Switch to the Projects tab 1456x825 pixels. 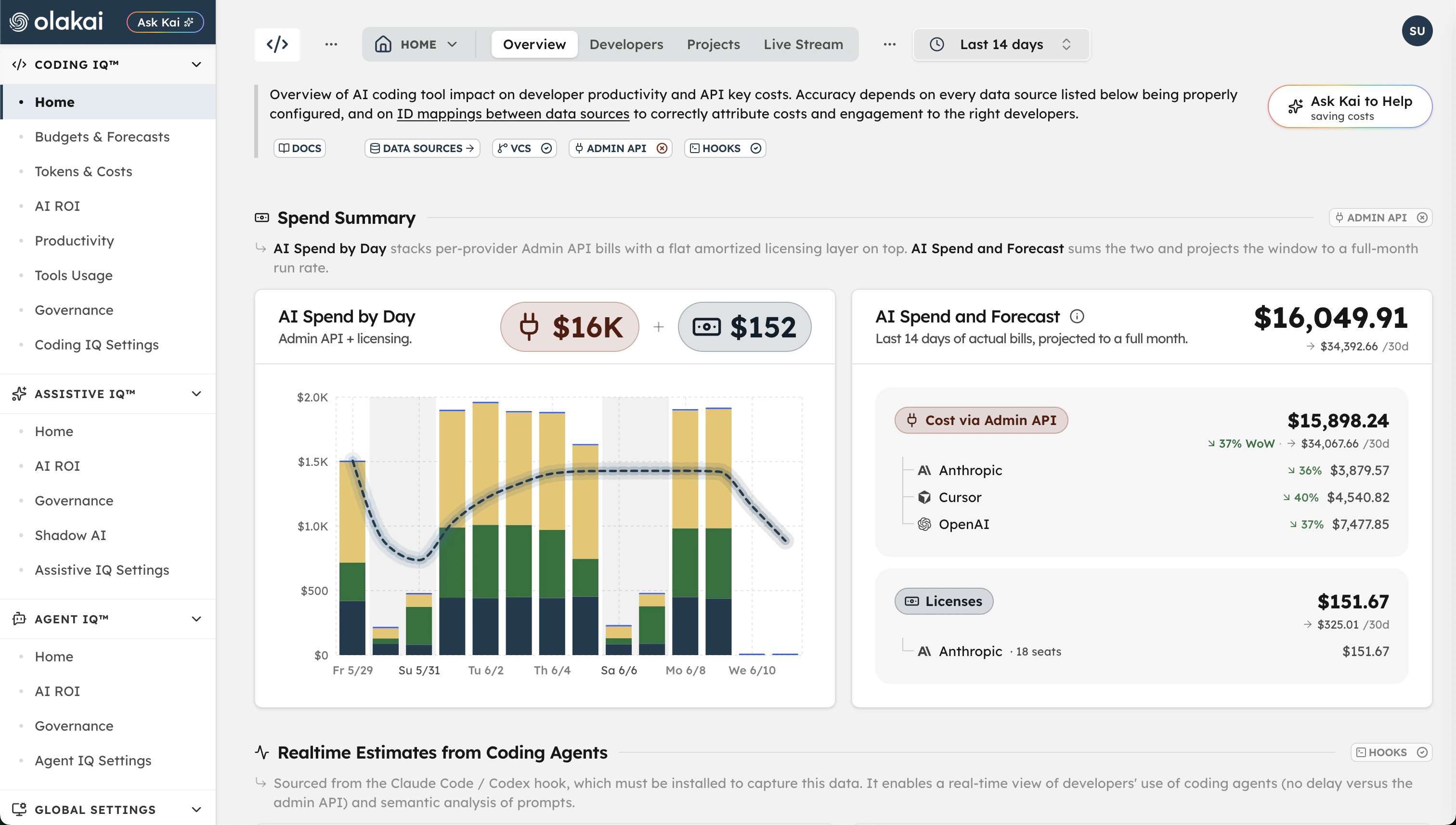(x=713, y=44)
